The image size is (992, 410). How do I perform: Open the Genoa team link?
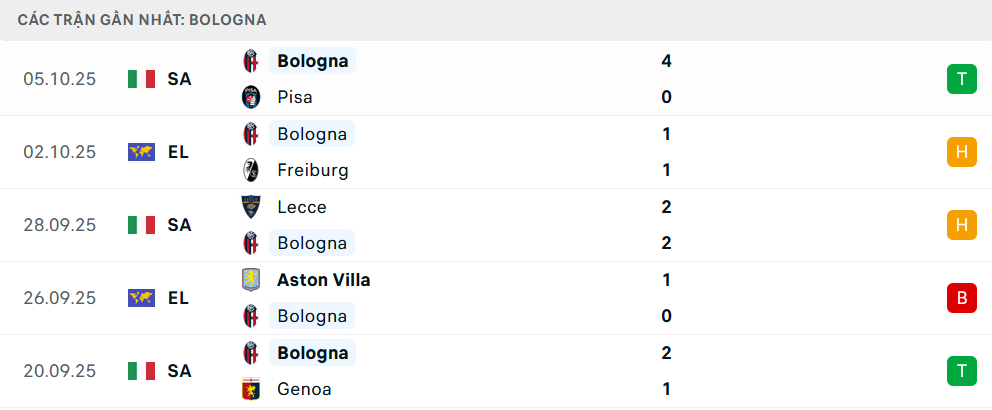pyautogui.click(x=305, y=389)
